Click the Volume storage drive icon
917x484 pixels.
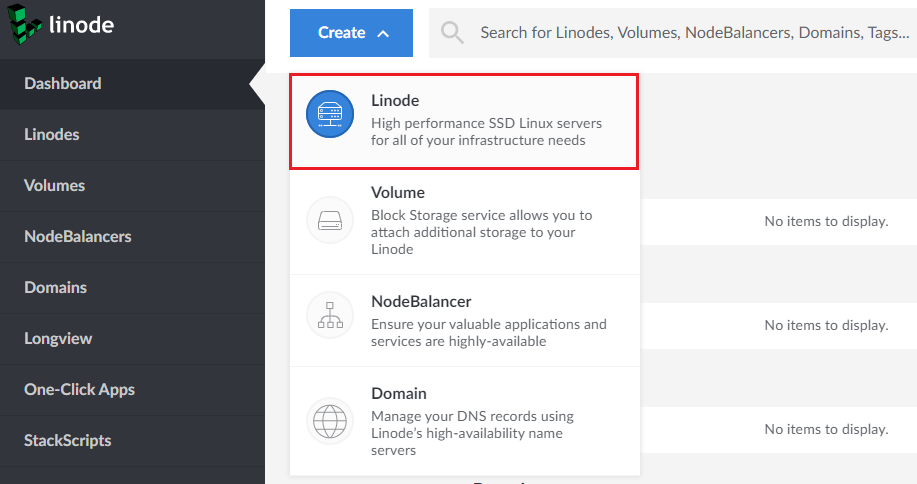329,221
